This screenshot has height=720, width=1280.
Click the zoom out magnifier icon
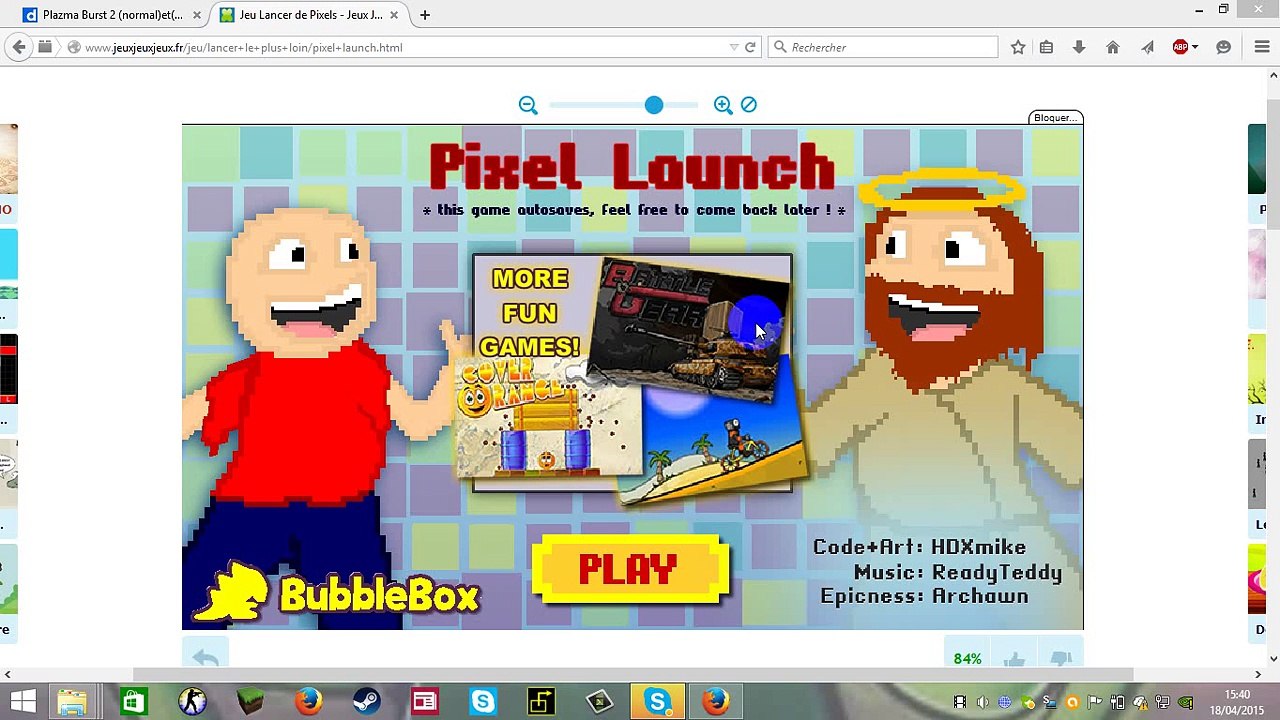(x=528, y=105)
